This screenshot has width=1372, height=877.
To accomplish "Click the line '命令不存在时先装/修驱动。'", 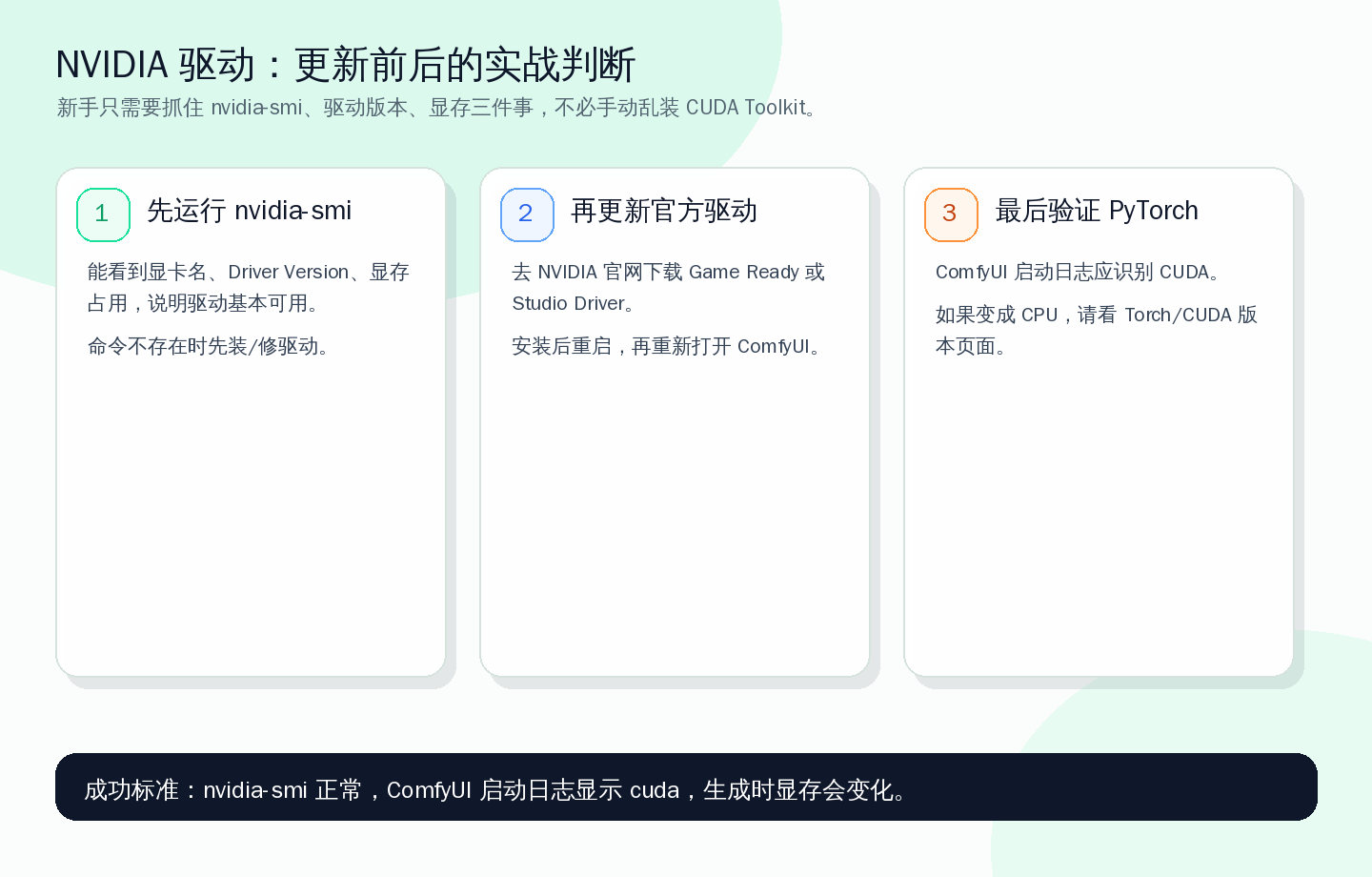I will point(209,346).
